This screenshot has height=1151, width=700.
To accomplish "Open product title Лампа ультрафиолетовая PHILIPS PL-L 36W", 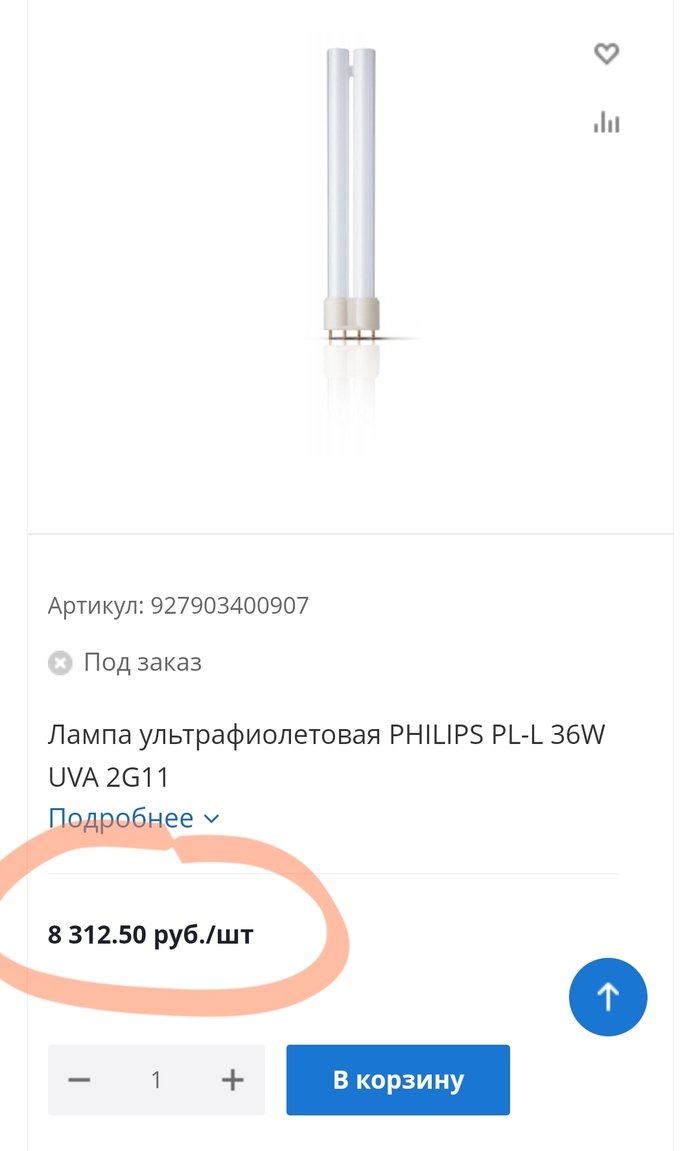I will [327, 734].
